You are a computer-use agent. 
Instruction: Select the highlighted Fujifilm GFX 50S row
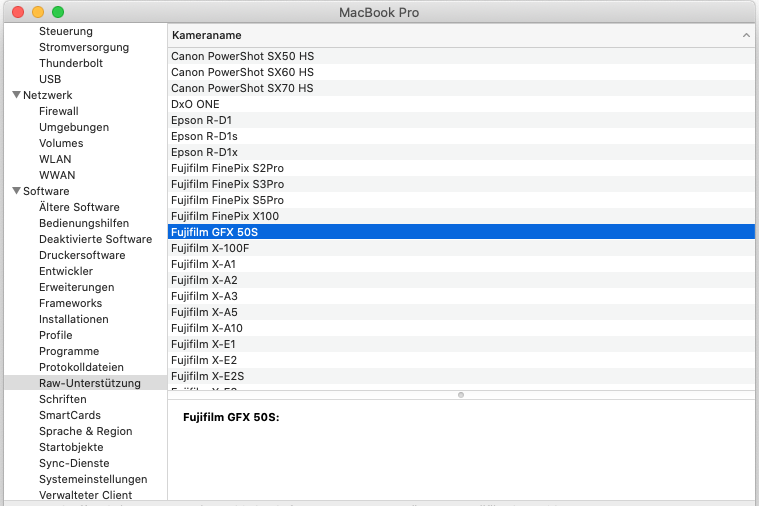click(x=461, y=231)
